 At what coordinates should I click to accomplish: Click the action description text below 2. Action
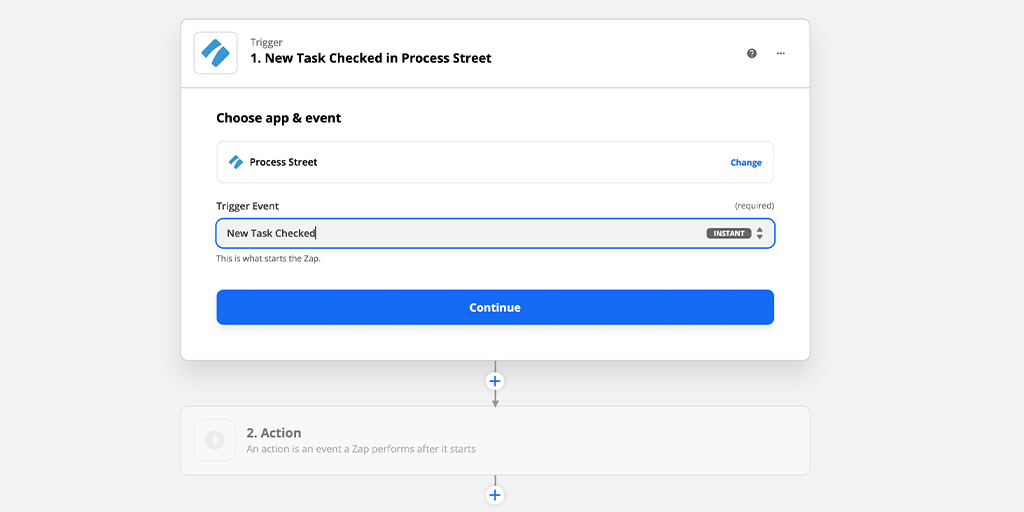click(361, 449)
